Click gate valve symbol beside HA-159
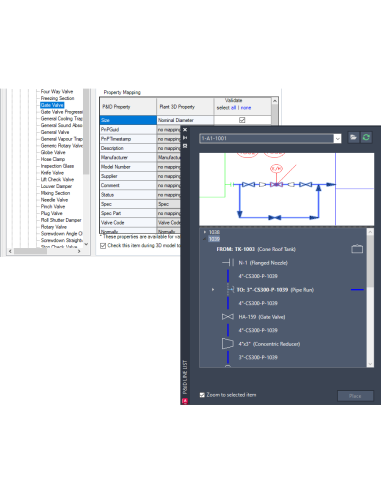 coord(228,317)
